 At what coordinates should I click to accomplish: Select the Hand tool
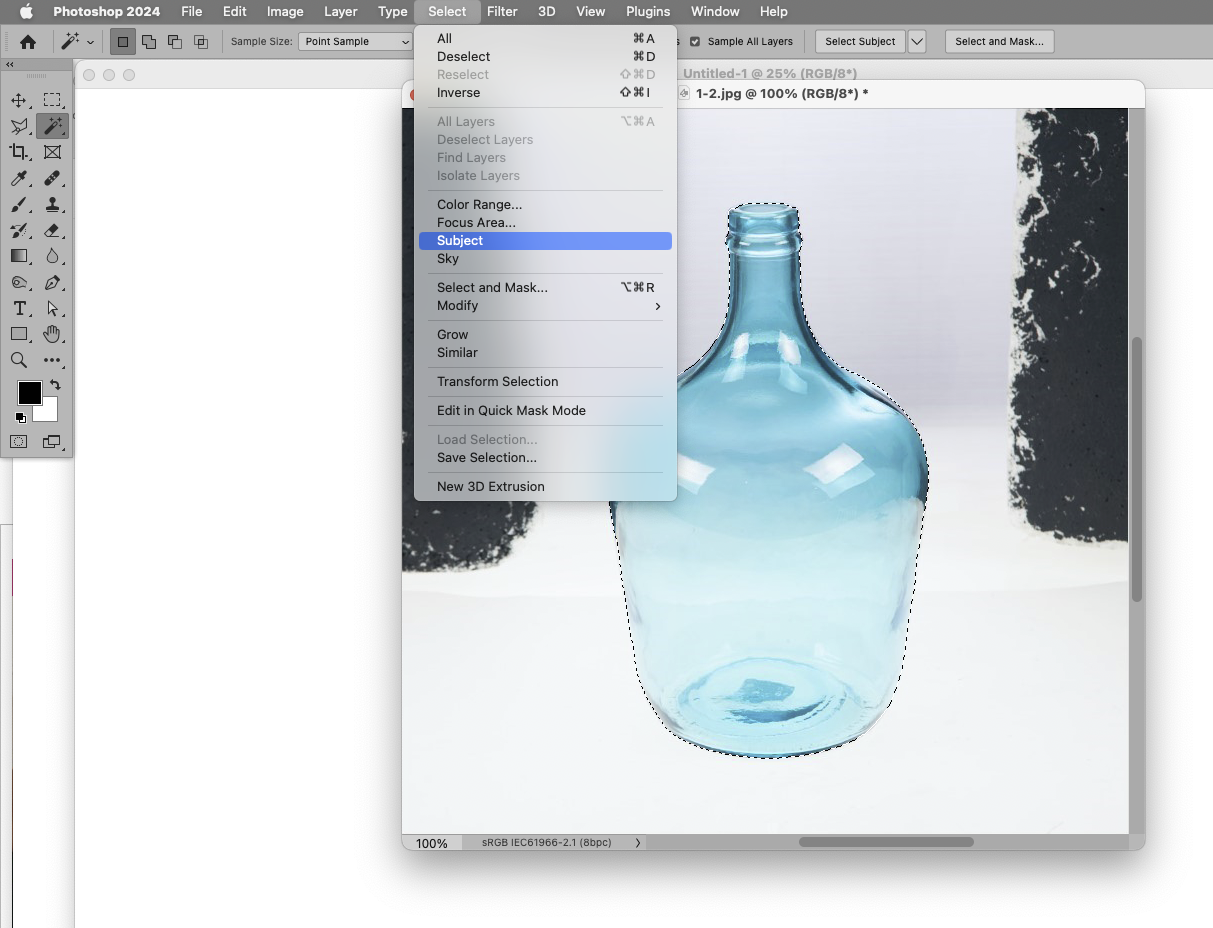[53, 334]
